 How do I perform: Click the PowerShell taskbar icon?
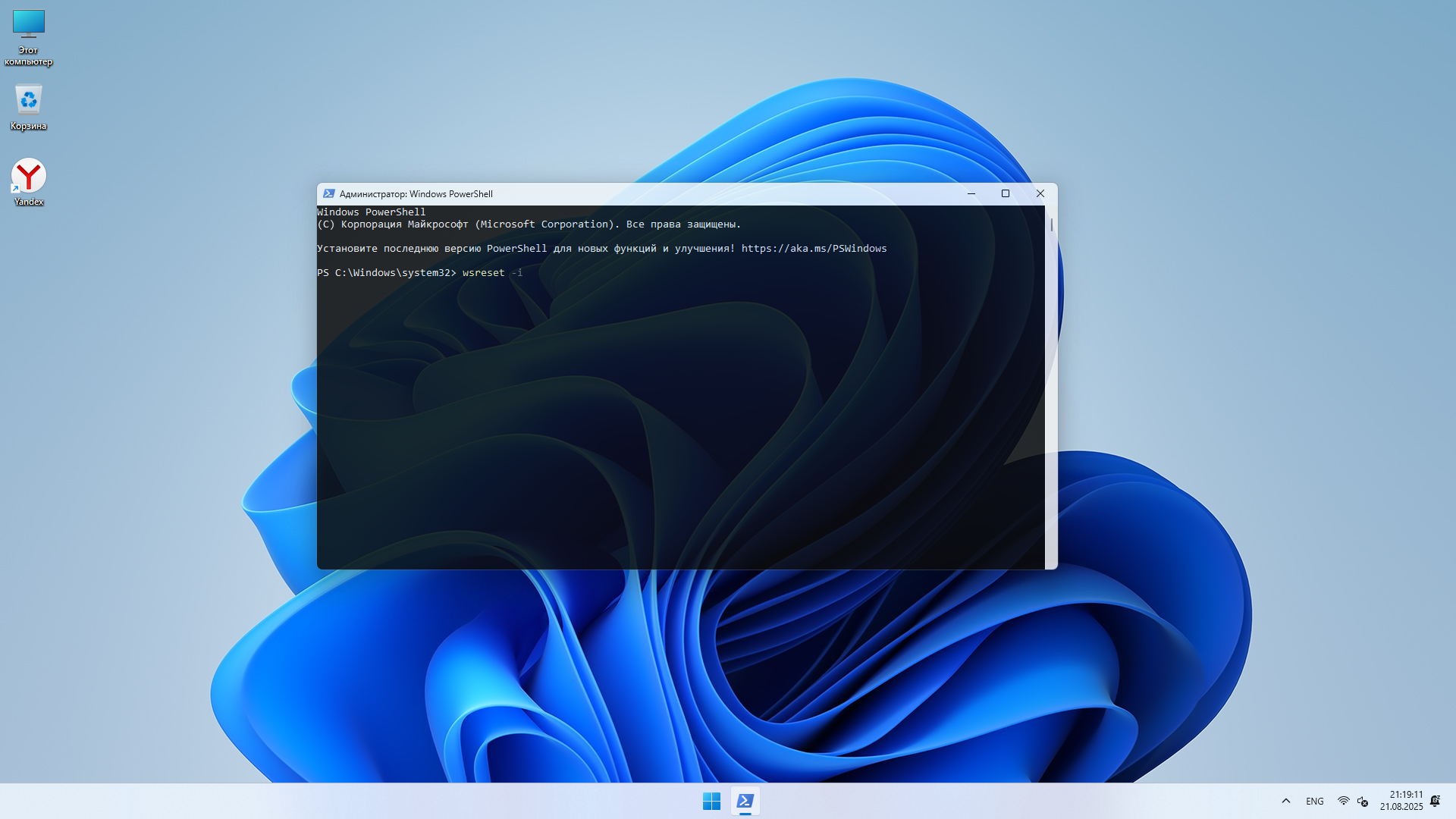(x=745, y=801)
